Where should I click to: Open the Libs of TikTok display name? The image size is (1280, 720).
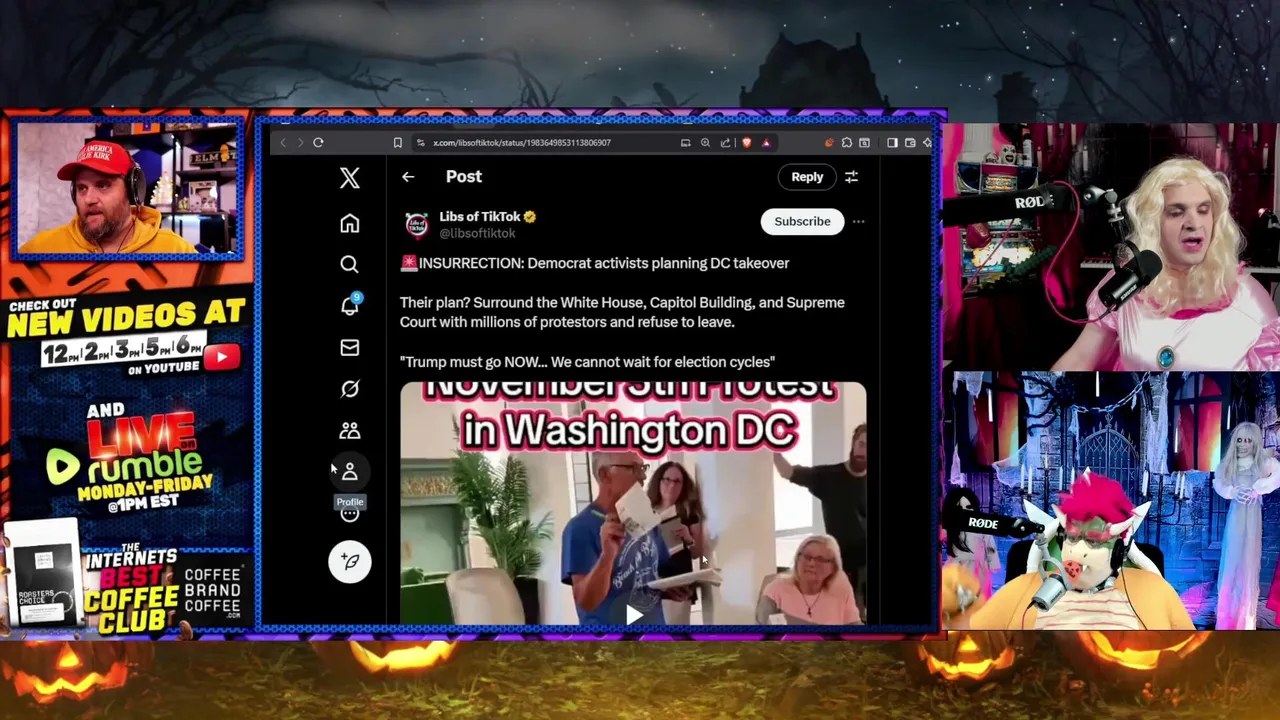(x=480, y=216)
